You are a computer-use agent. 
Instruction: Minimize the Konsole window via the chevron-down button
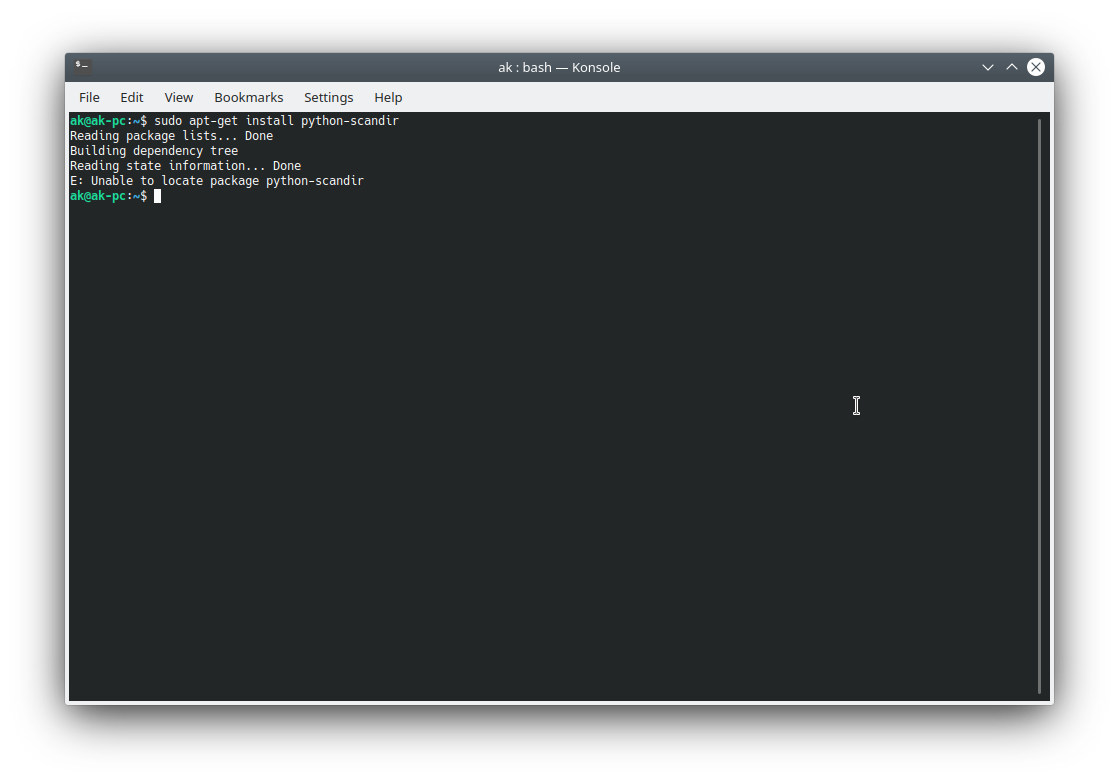987,67
